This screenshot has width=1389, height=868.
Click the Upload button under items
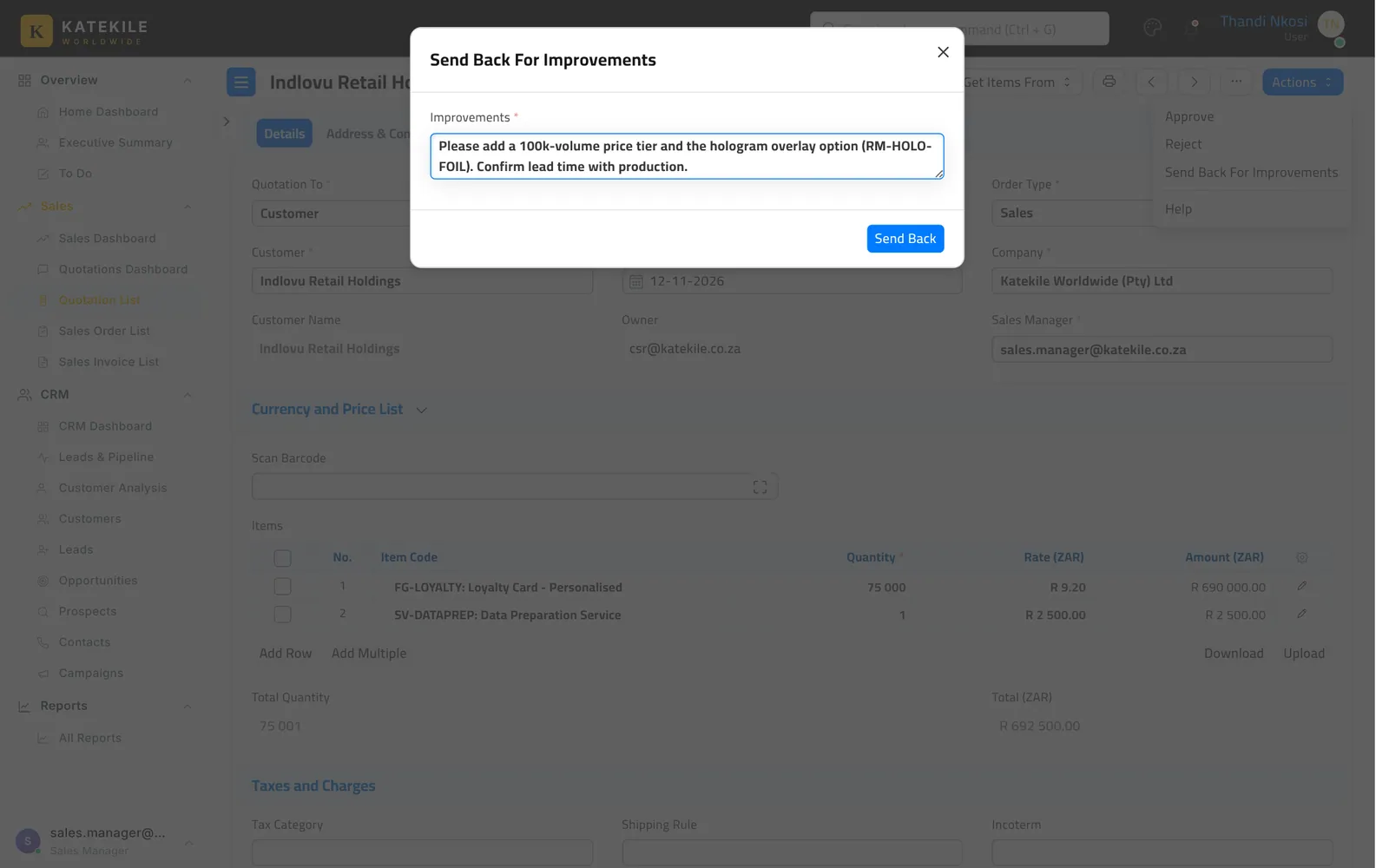(1304, 654)
